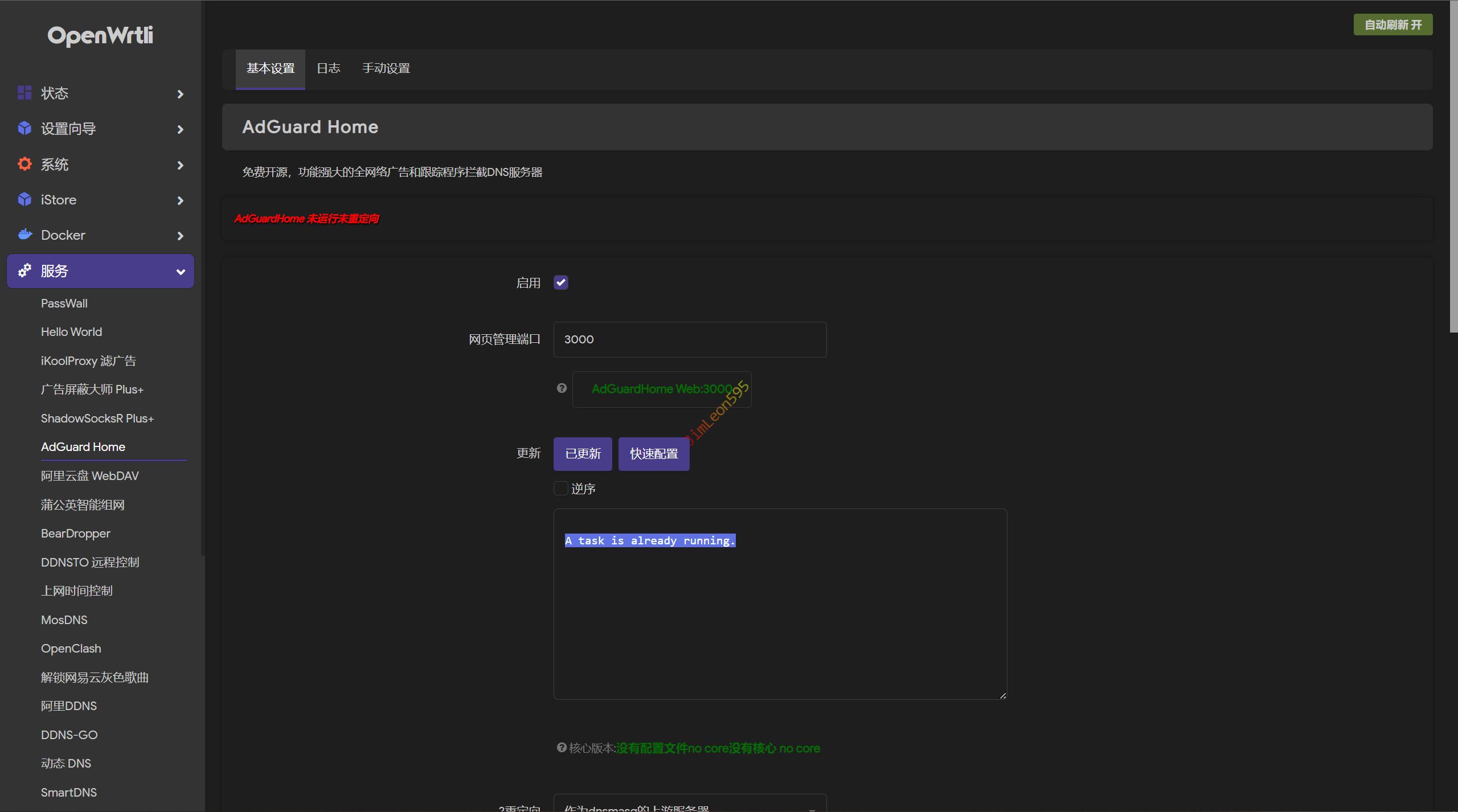Expand the 状态 menu chevron
This screenshot has width=1458, height=812.
pos(181,94)
